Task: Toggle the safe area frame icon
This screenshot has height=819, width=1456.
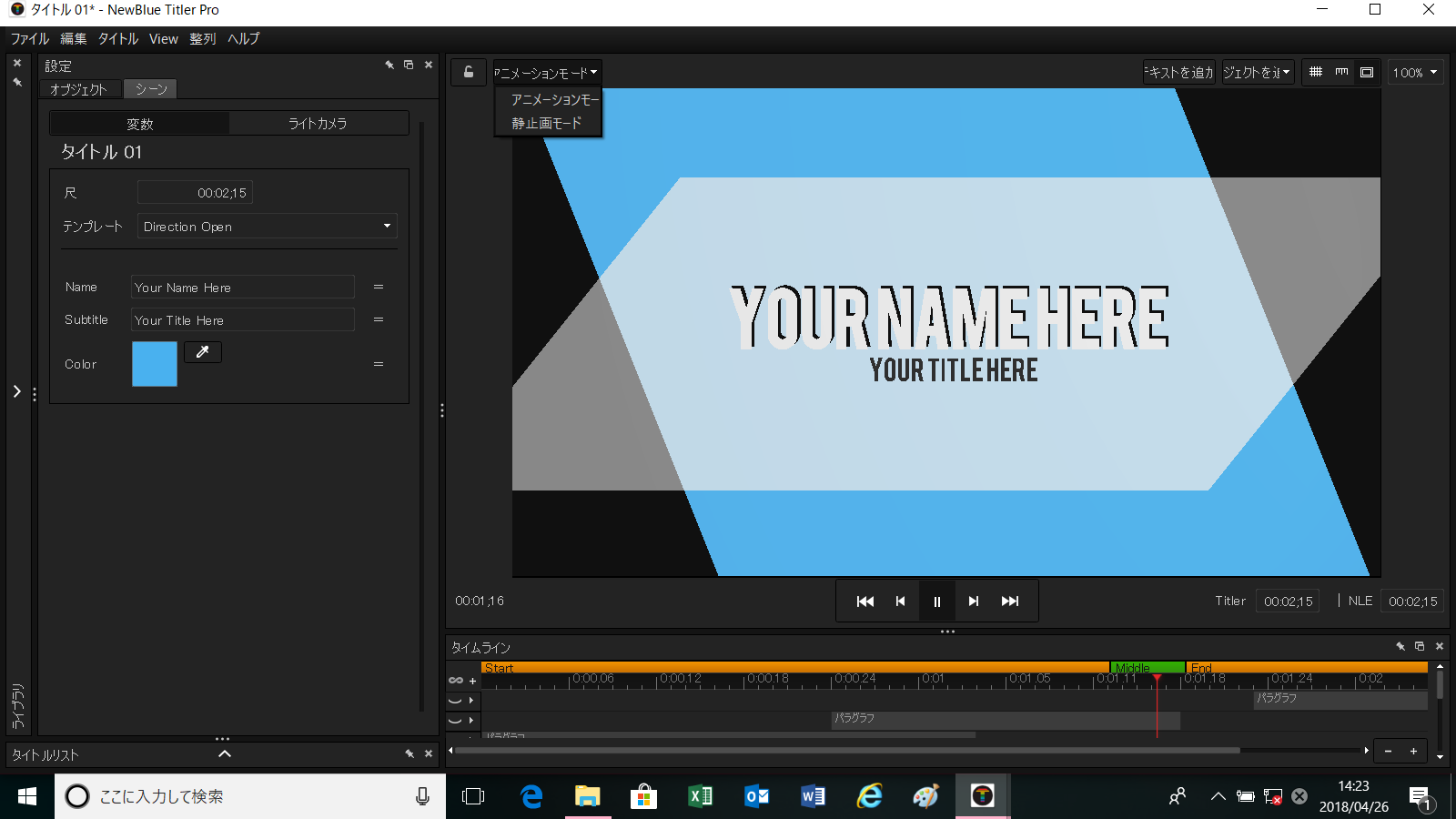Action: pyautogui.click(x=1367, y=72)
